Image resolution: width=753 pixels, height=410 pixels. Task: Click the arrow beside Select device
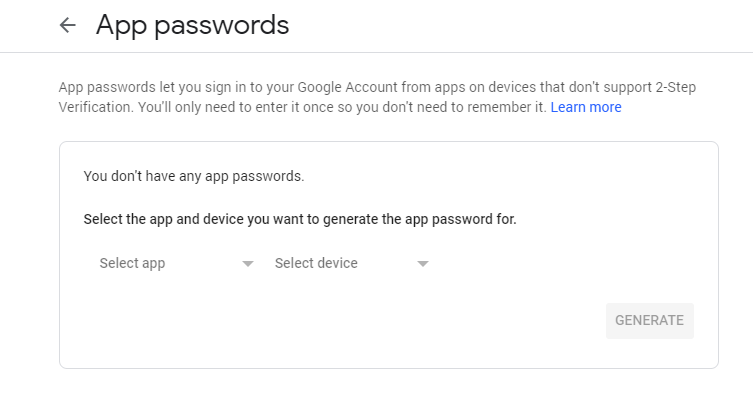point(423,265)
